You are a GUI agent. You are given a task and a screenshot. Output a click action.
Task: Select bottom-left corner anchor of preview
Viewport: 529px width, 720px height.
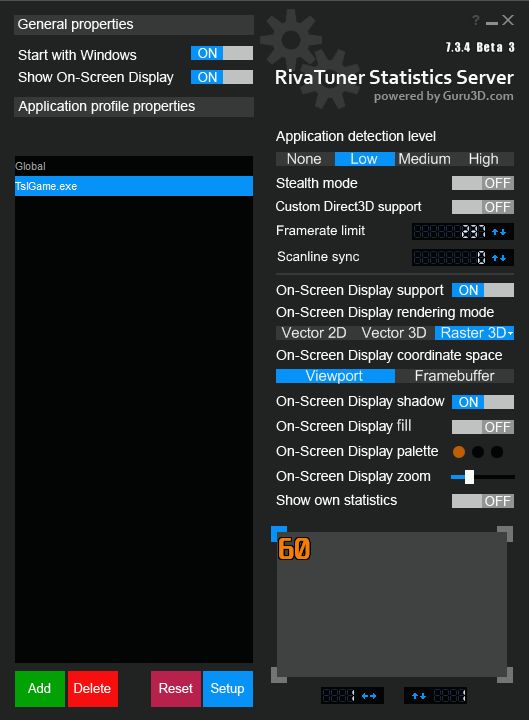coord(279,675)
